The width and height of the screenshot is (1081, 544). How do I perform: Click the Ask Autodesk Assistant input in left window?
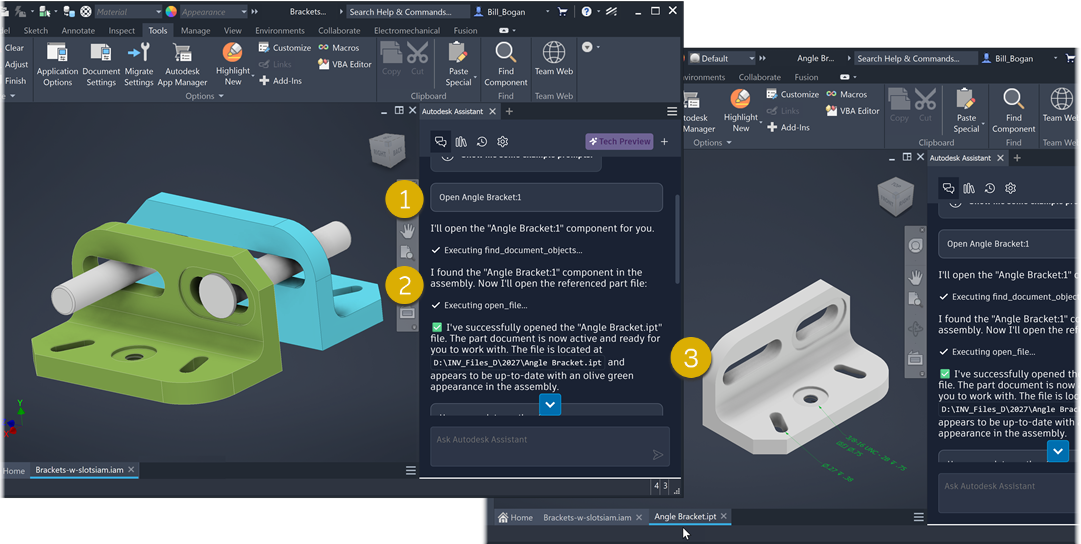coord(549,447)
